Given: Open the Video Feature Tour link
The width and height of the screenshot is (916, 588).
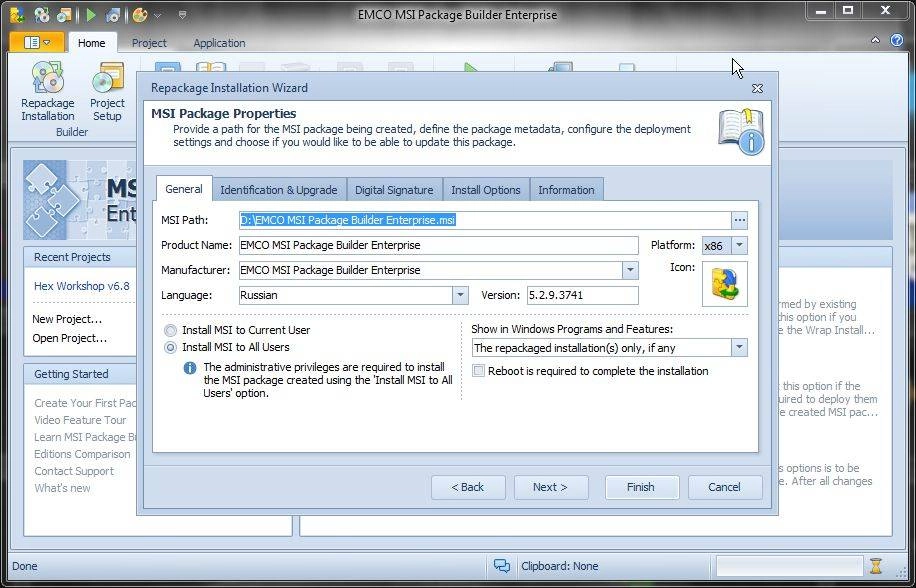Looking at the screenshot, I should point(80,420).
